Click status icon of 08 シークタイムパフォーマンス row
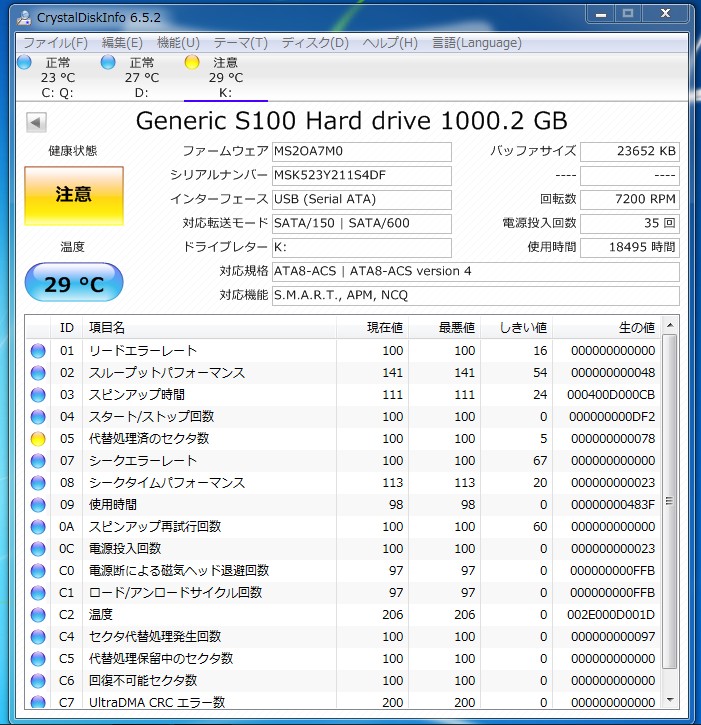 (38, 483)
